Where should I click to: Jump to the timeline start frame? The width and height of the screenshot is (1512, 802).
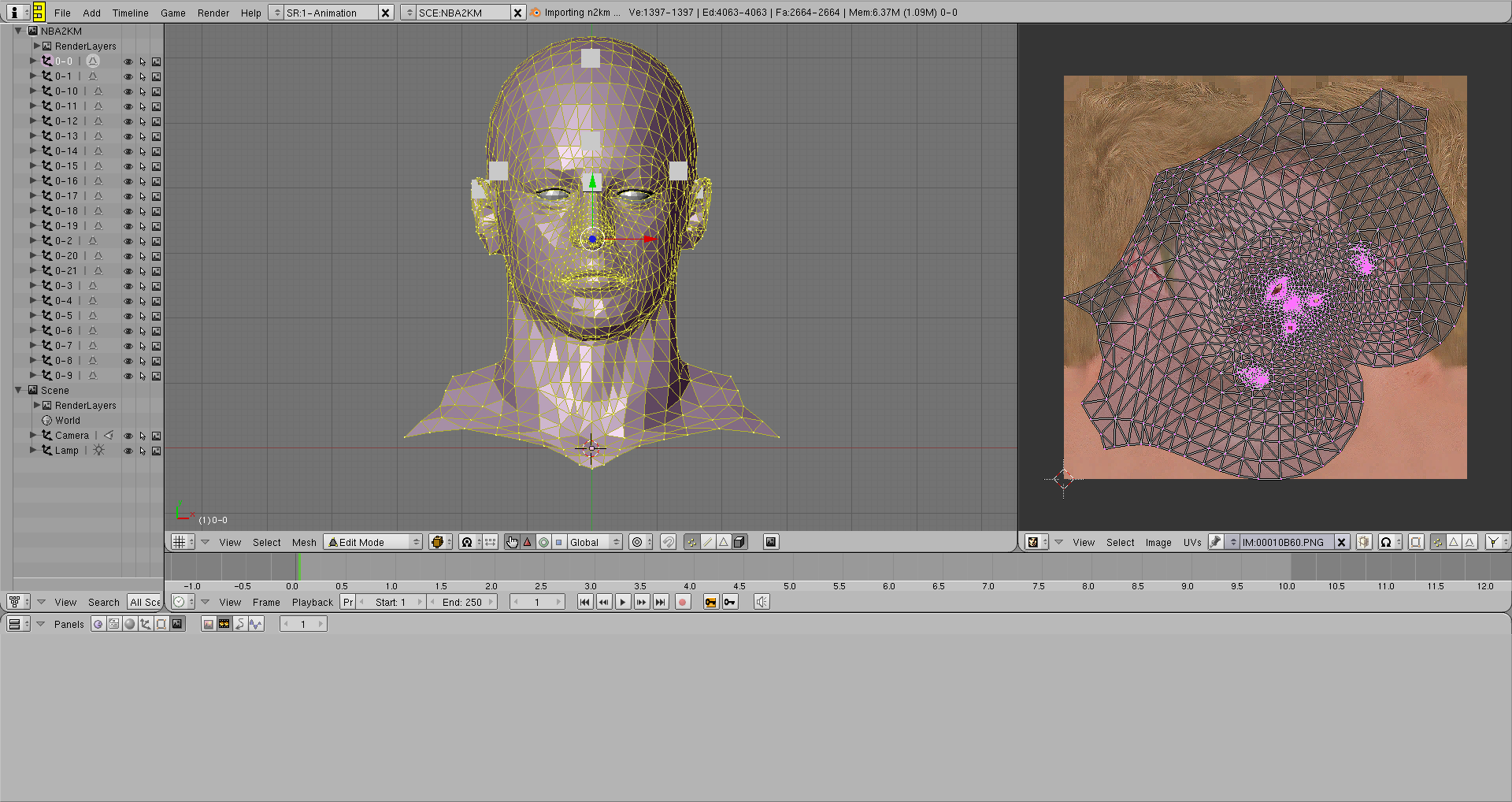585,602
